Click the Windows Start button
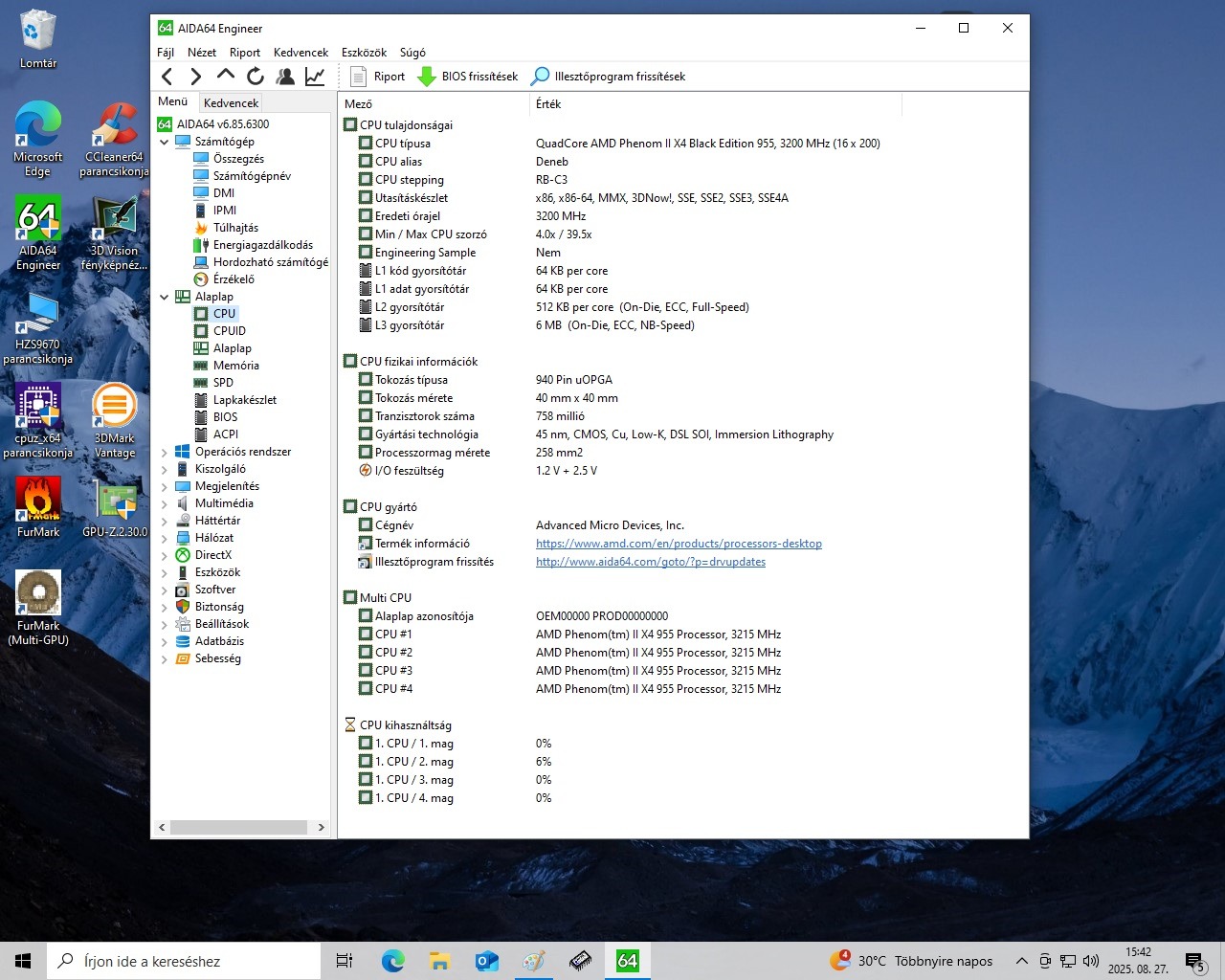The image size is (1225, 980). pyautogui.click(x=23, y=961)
